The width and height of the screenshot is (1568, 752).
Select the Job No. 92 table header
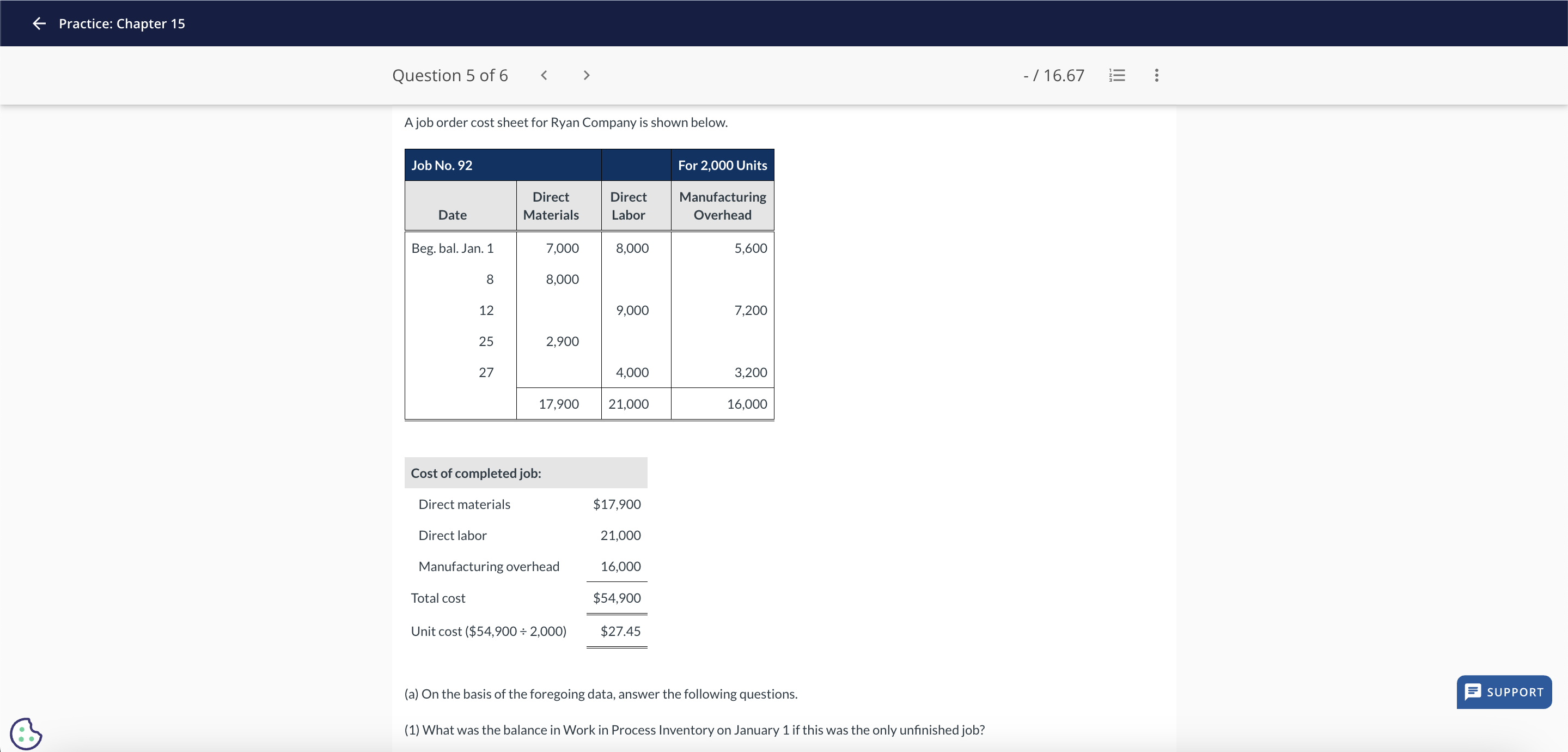442,165
